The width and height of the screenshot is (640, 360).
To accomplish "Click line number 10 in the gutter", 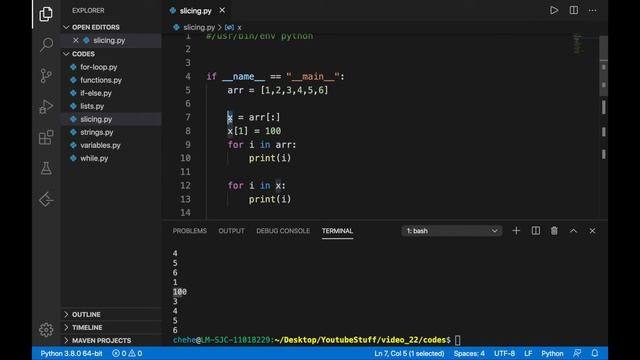I will (185, 158).
